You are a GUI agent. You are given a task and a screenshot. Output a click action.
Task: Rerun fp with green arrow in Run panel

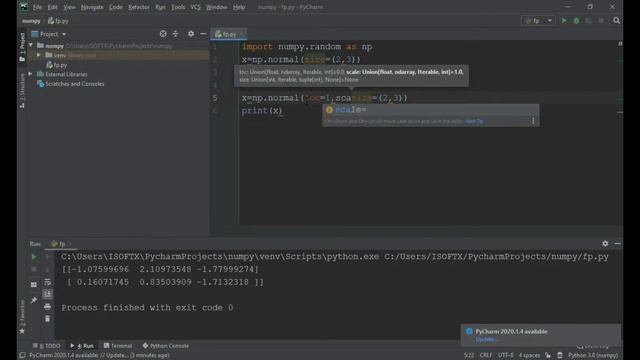tap(34, 257)
